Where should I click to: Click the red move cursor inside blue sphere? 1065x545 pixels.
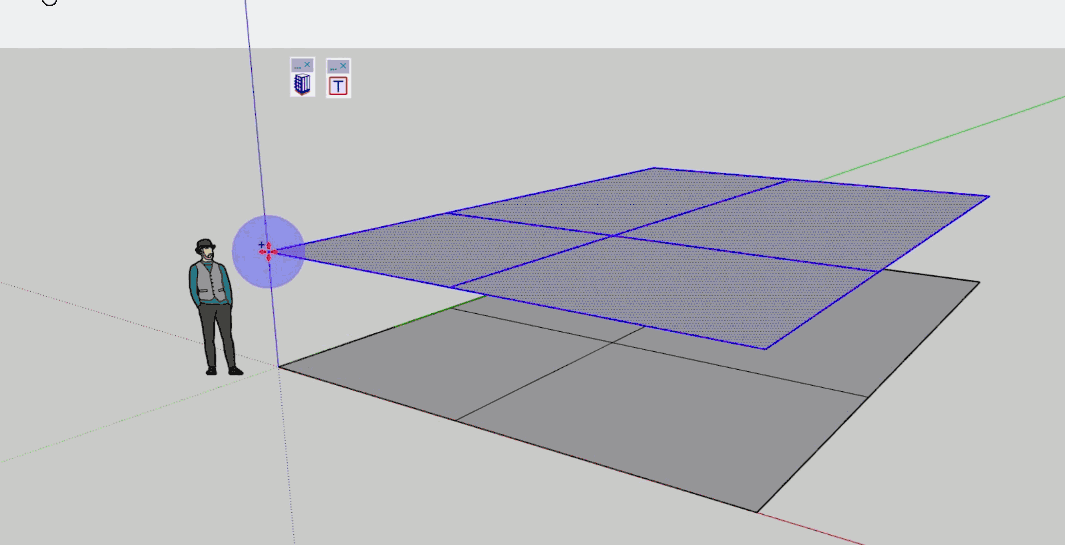tap(267, 251)
